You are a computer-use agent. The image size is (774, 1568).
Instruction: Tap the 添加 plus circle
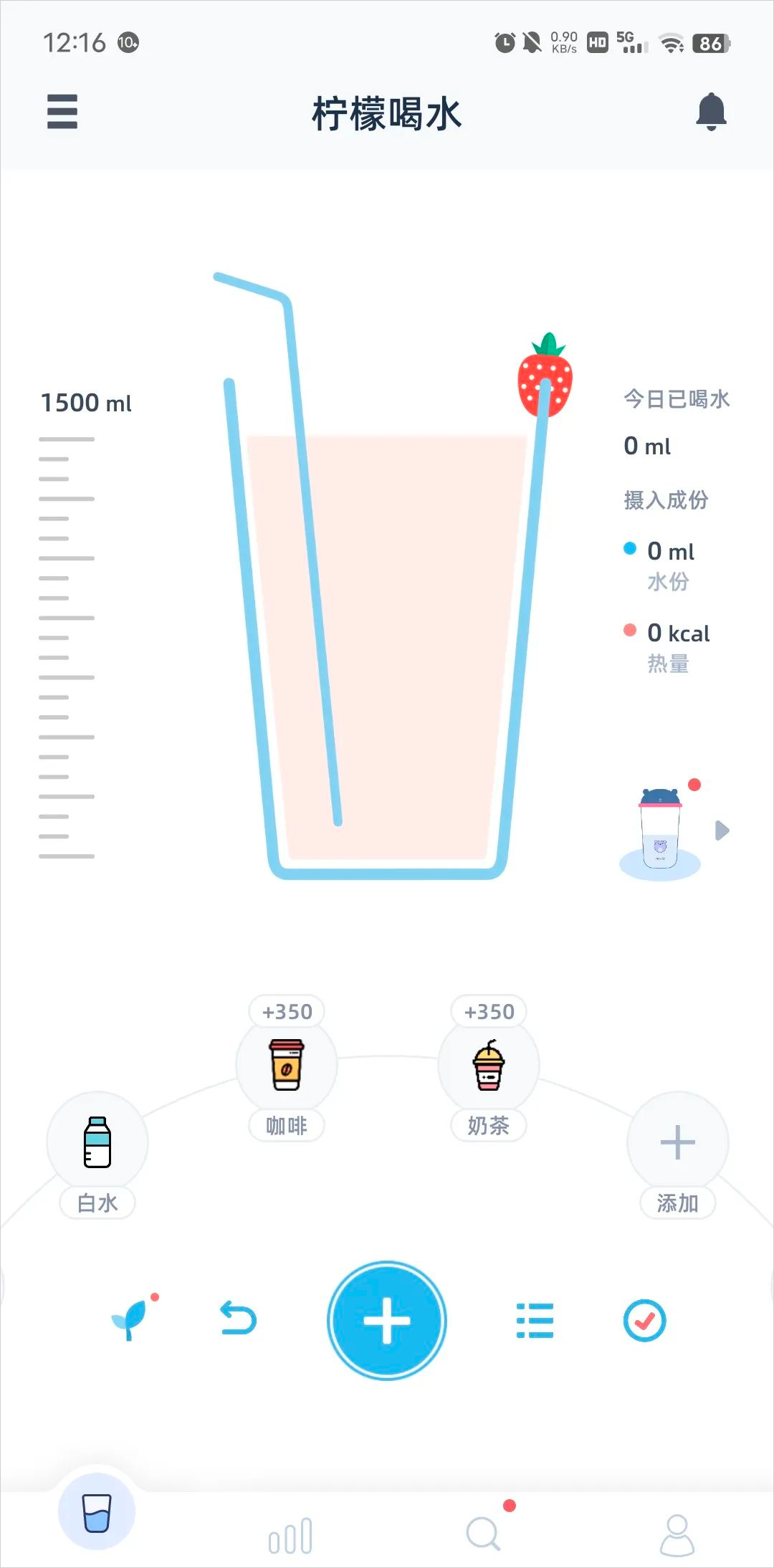677,1142
